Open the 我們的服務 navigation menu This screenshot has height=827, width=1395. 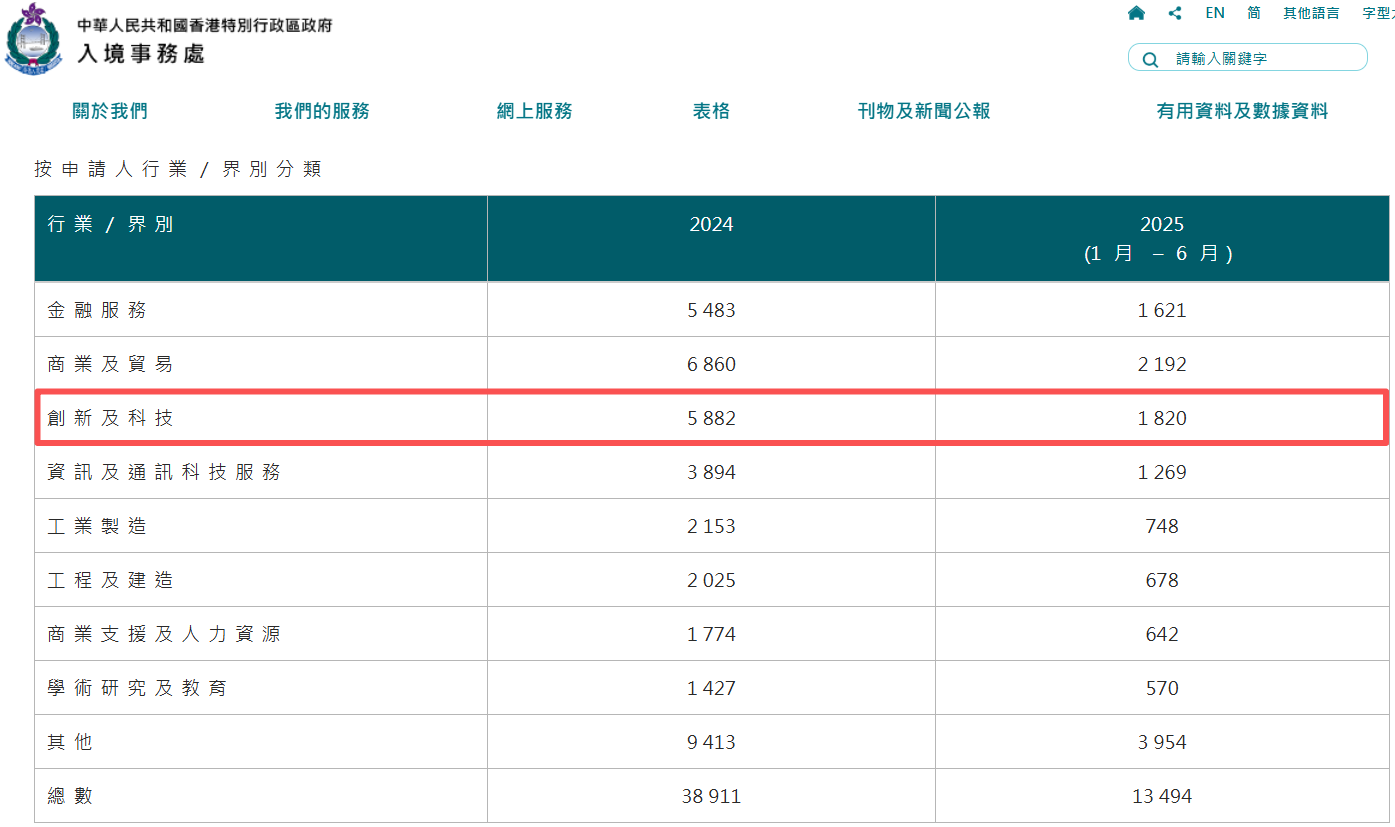(321, 111)
